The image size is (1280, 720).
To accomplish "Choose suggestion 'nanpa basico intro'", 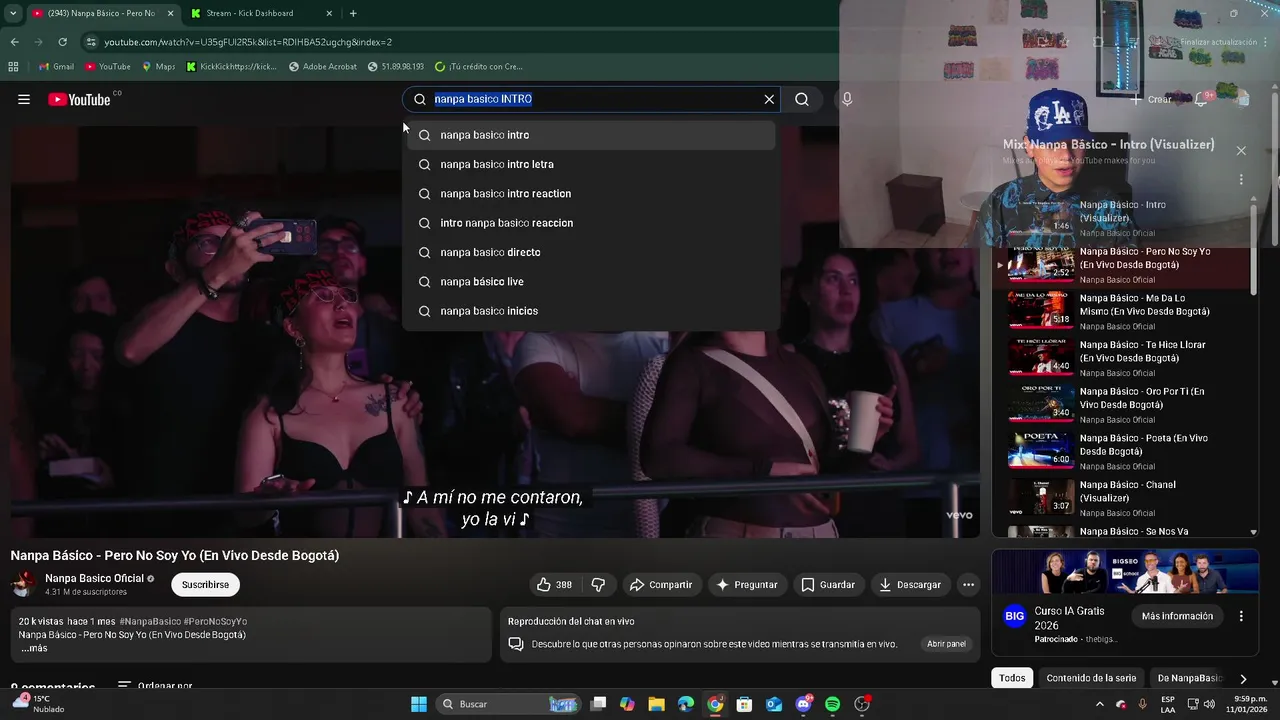I will tap(590, 135).
